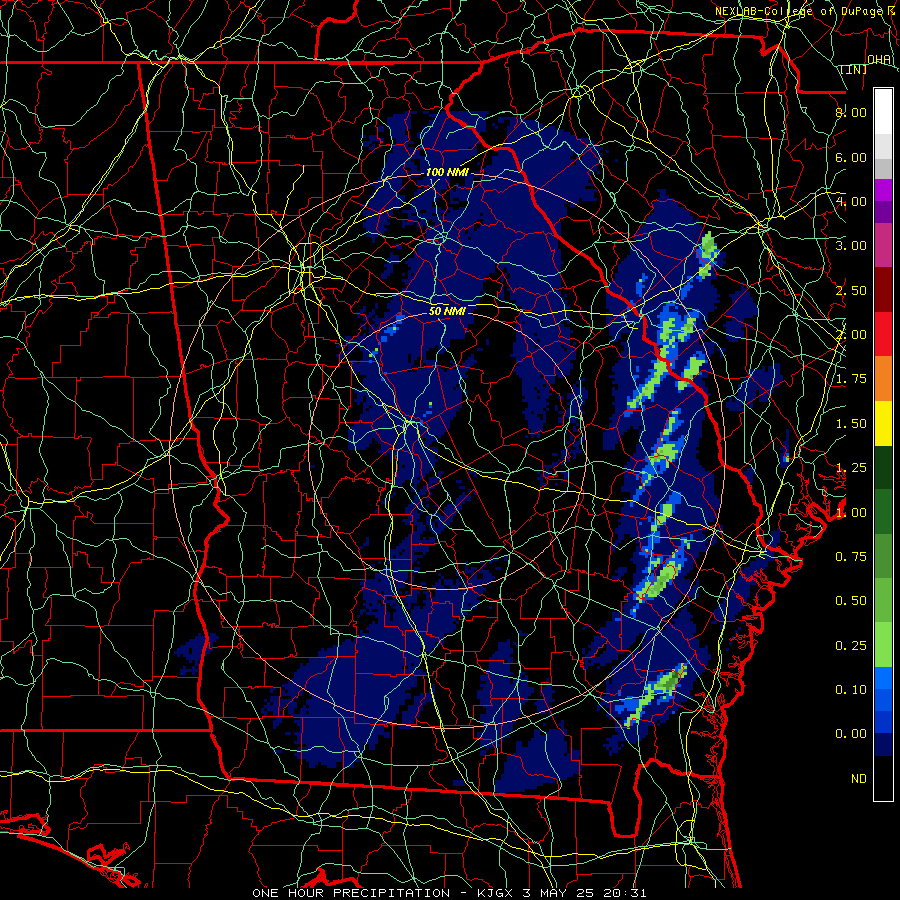900x900 pixels.
Task: Click the 8.00 legend value
Action: click(851, 112)
